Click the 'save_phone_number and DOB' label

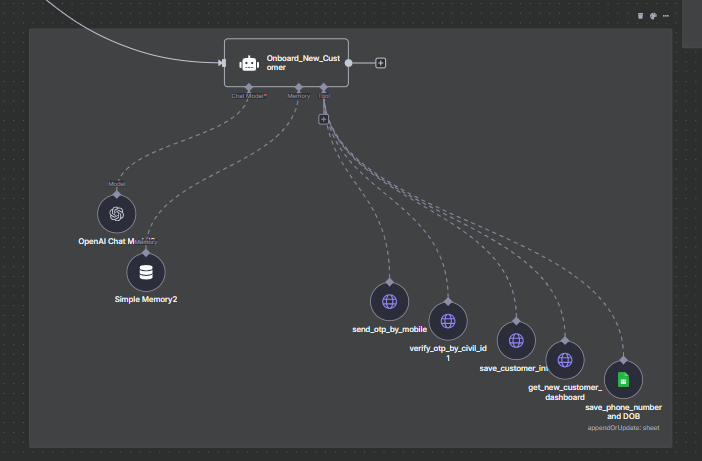point(623,411)
